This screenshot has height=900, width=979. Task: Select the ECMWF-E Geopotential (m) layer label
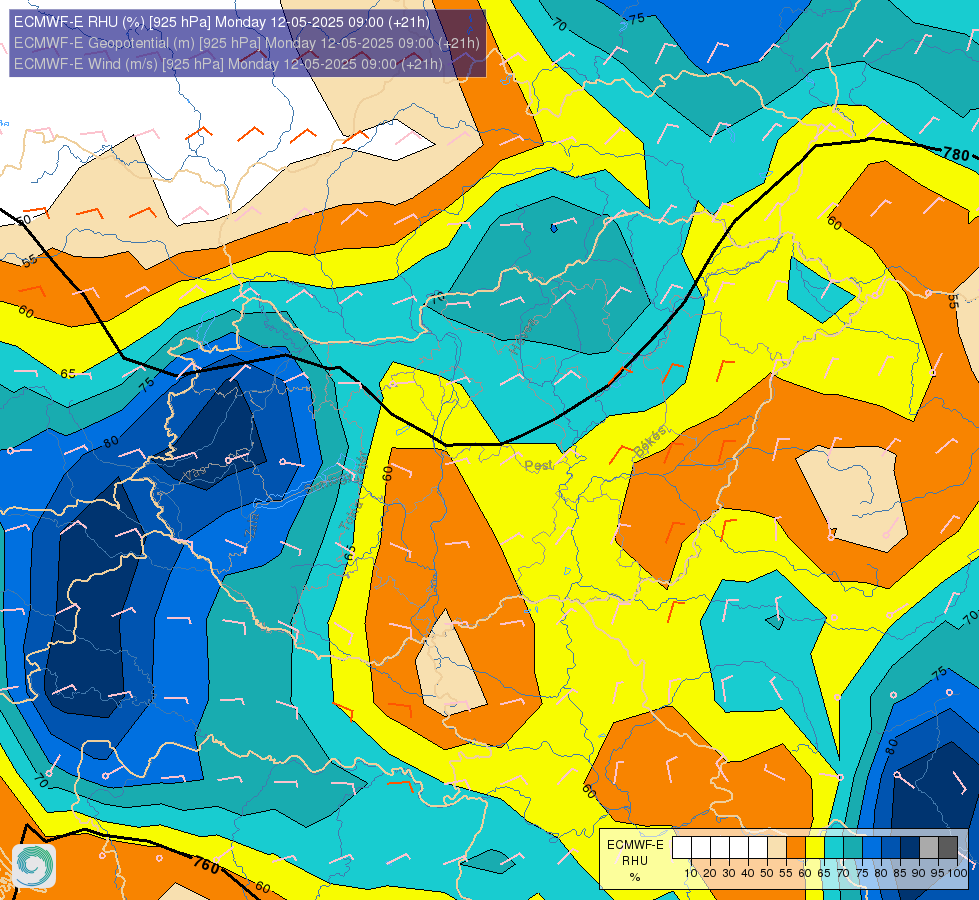coord(247,43)
